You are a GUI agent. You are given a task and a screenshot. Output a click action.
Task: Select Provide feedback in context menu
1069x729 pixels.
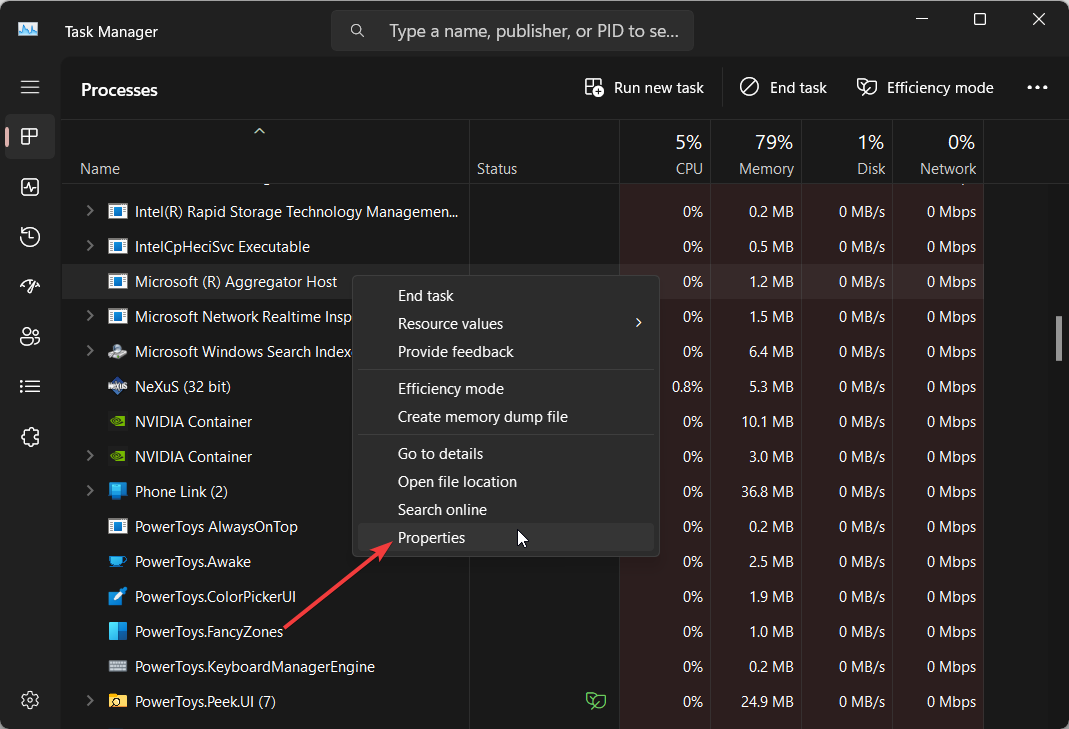click(x=506, y=352)
